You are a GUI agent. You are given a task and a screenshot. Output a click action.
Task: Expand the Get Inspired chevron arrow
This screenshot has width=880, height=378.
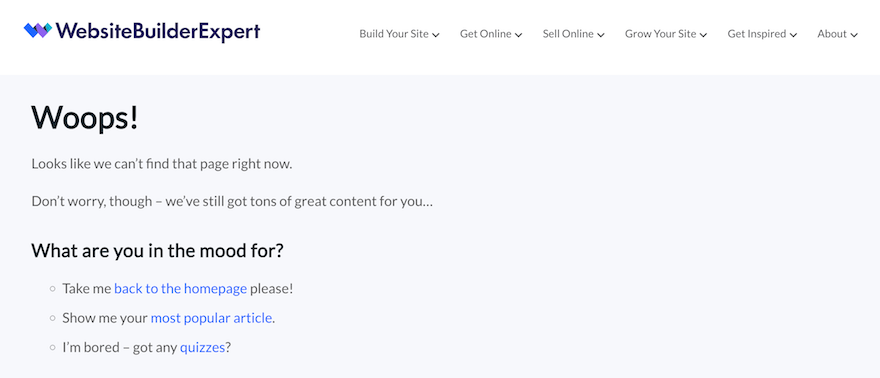794,35
